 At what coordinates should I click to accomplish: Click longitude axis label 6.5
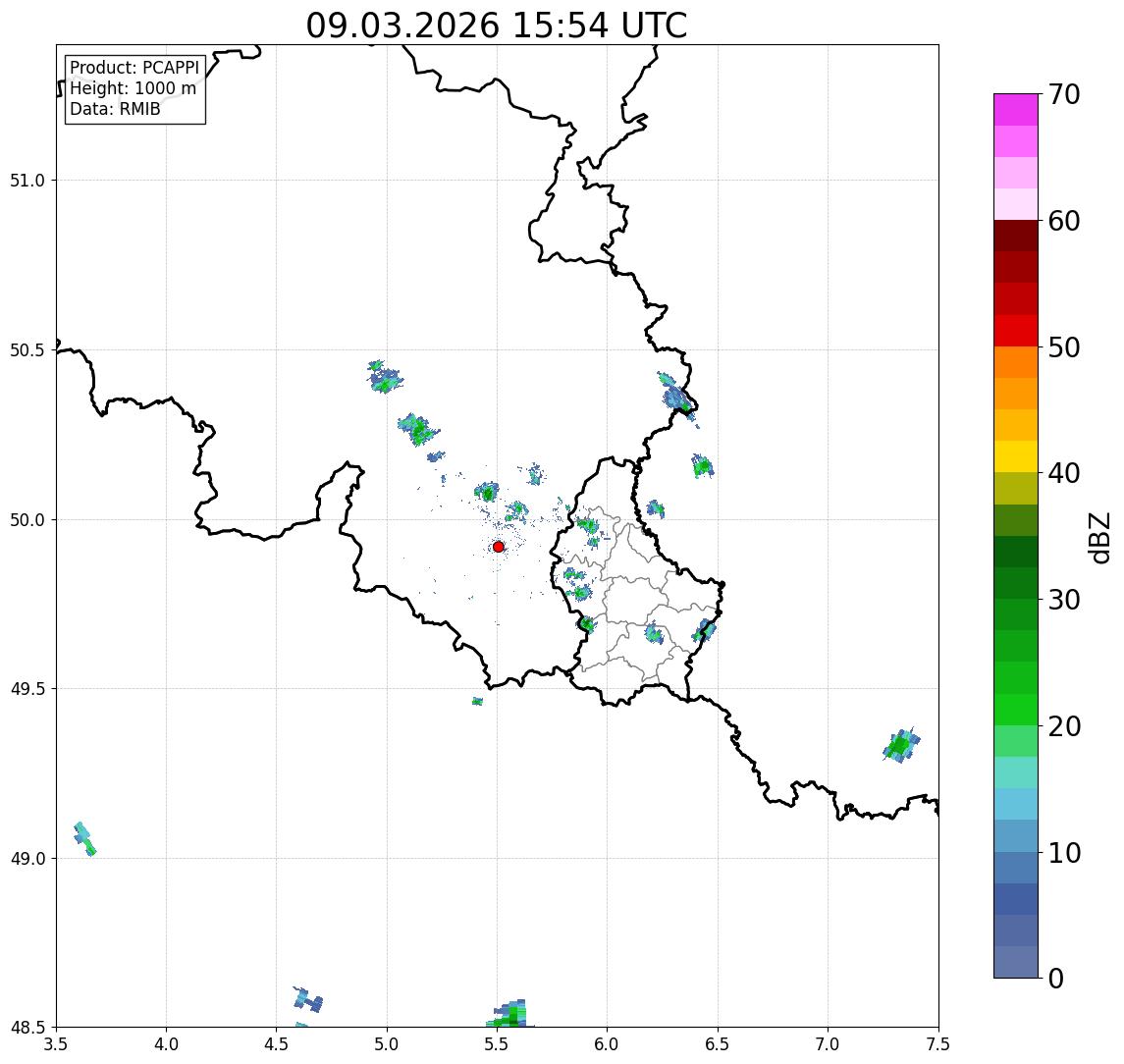(719, 1044)
